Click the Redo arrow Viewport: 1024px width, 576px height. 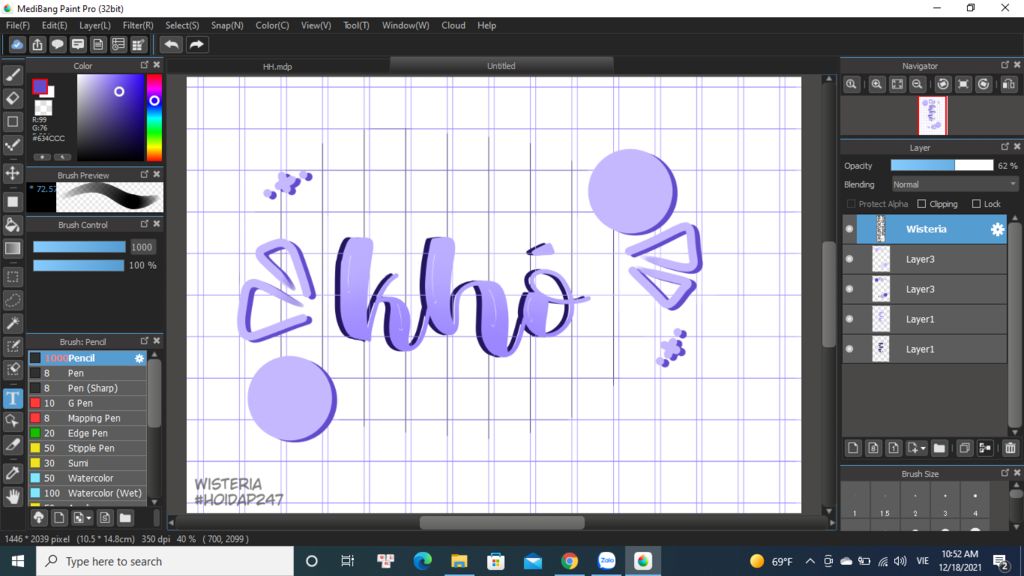click(196, 44)
